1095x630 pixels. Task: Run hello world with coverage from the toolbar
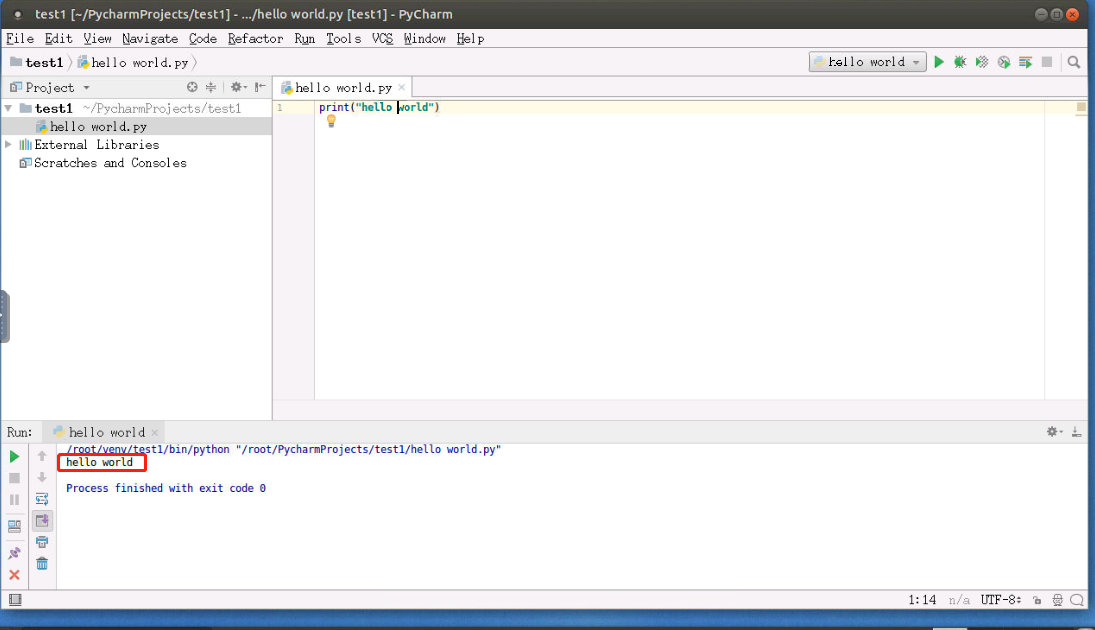point(982,62)
